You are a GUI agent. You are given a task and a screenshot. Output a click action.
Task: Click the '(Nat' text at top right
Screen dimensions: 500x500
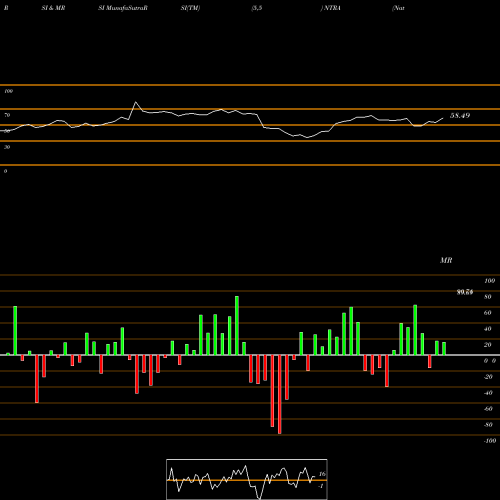pos(398,8)
